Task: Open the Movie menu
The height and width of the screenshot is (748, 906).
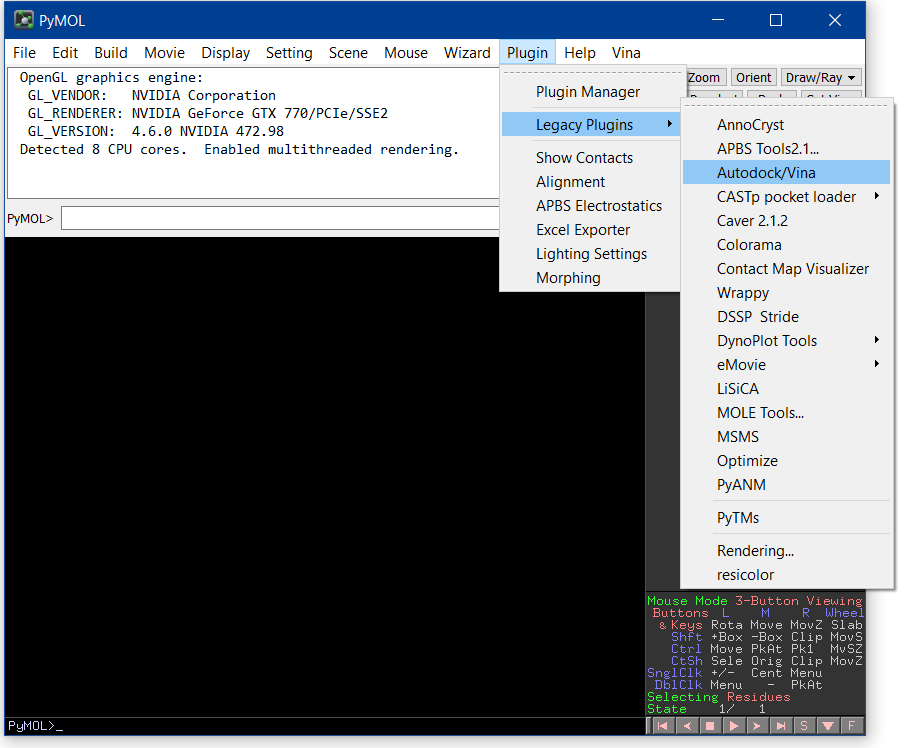Action: click(x=165, y=53)
